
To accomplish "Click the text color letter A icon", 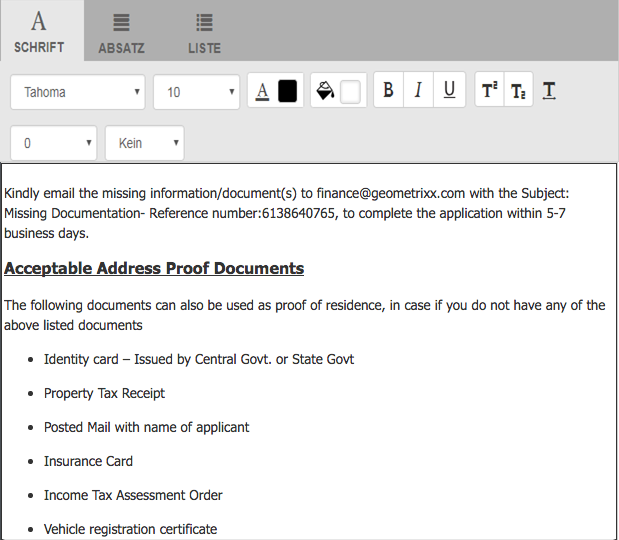I will point(262,91).
